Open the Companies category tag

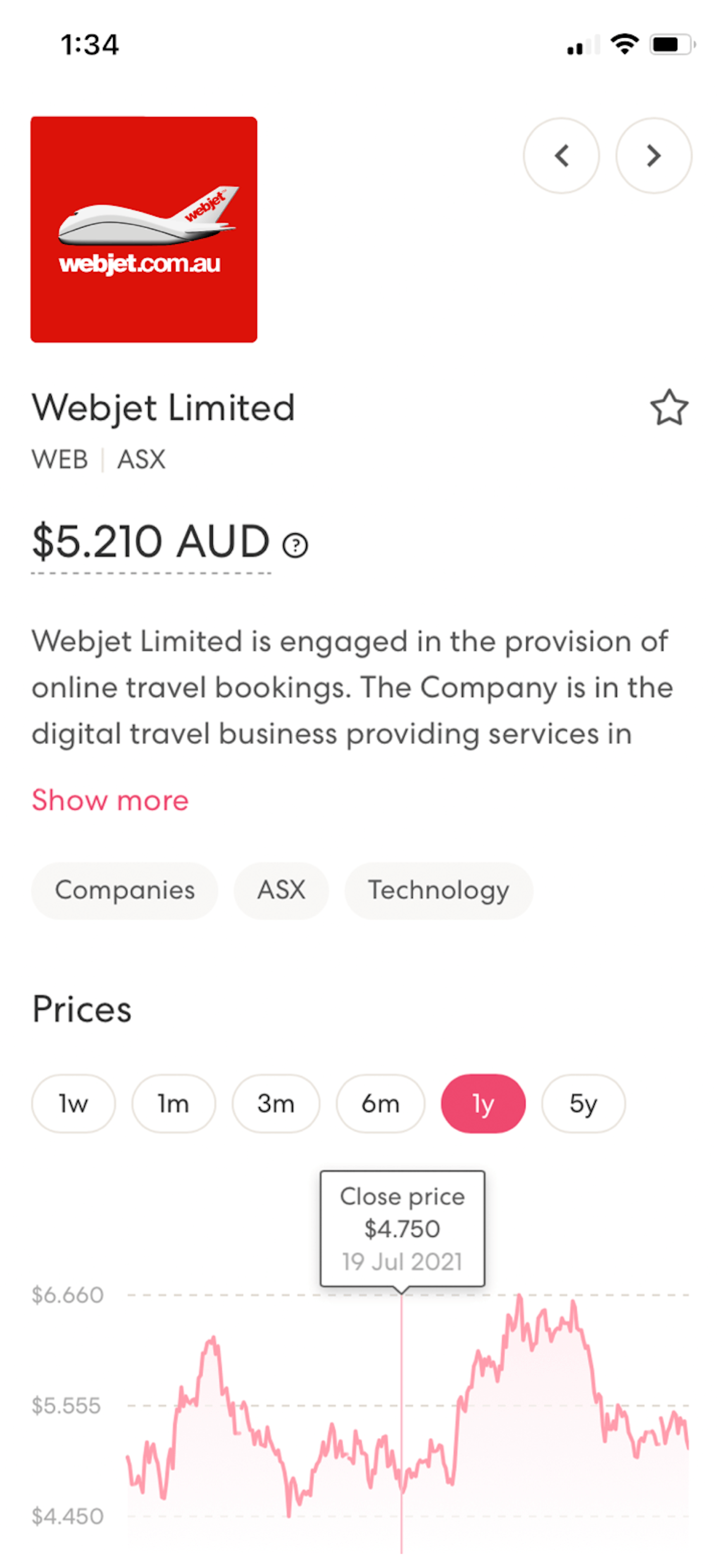point(125,890)
